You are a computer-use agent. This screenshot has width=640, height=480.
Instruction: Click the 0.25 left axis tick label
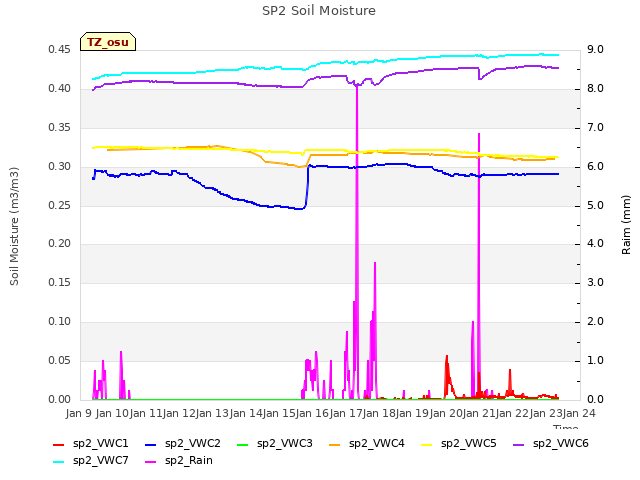pyautogui.click(x=59, y=206)
